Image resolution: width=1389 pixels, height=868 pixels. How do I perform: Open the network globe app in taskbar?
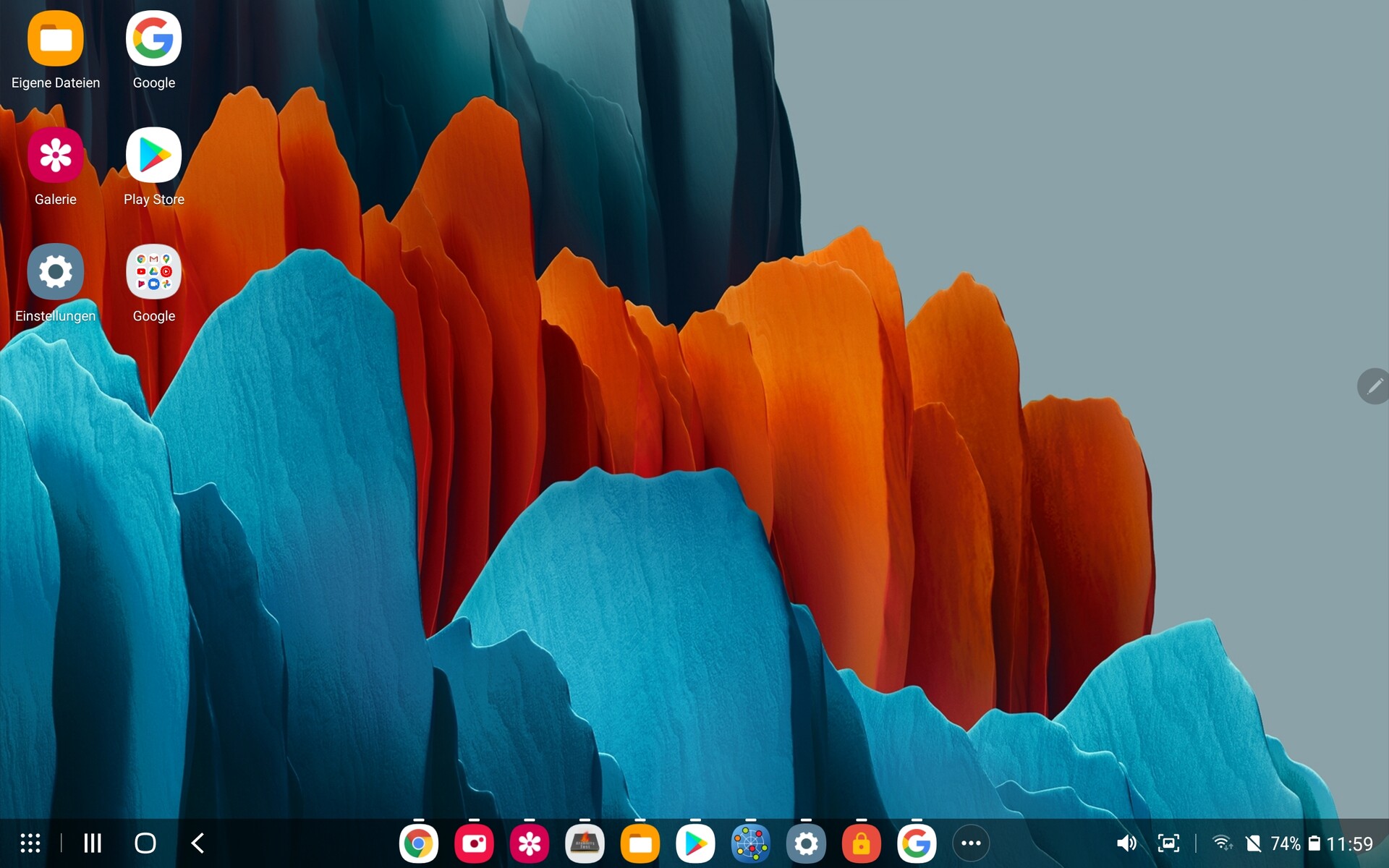pos(750,843)
